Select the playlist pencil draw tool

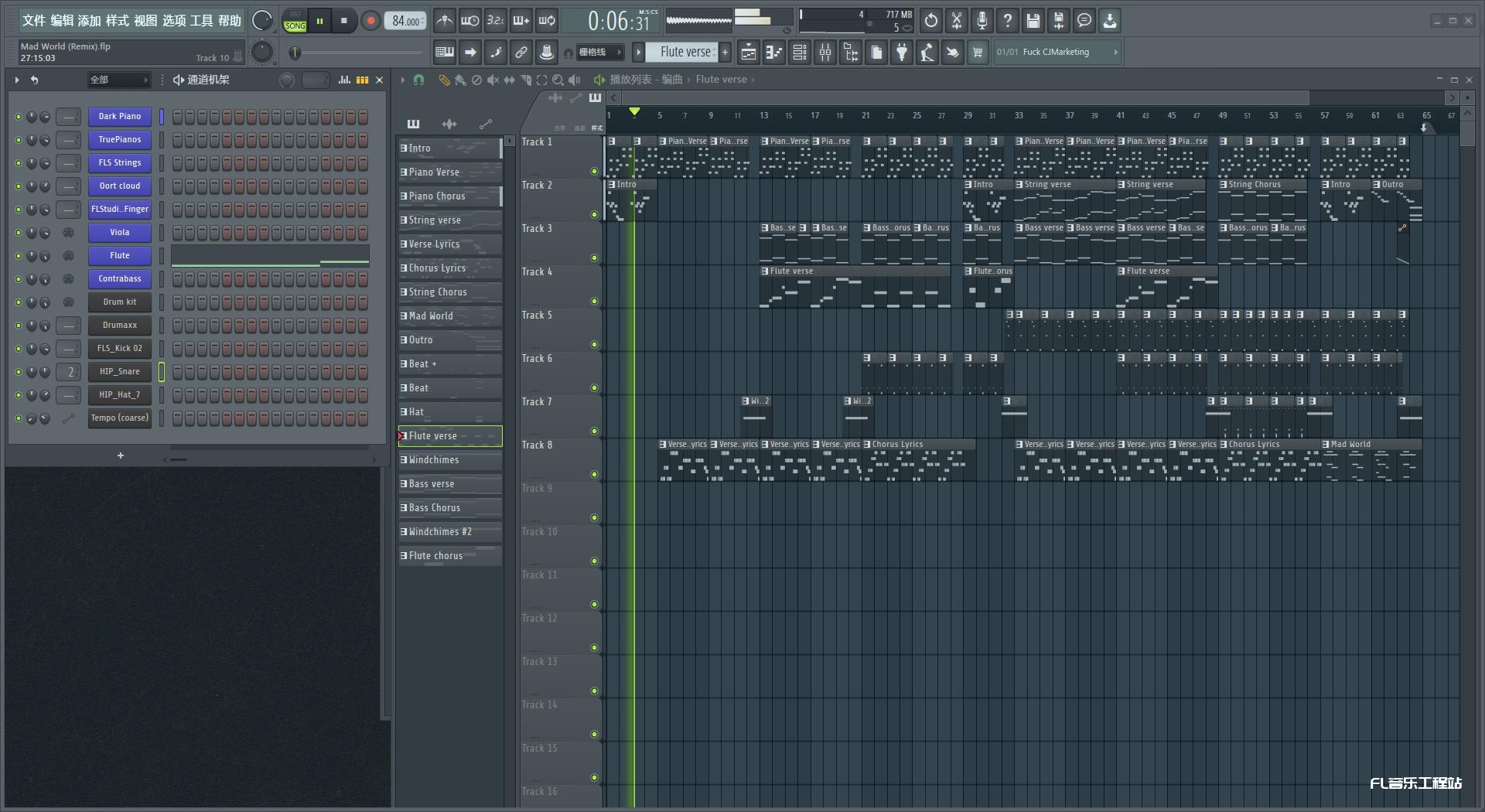444,80
